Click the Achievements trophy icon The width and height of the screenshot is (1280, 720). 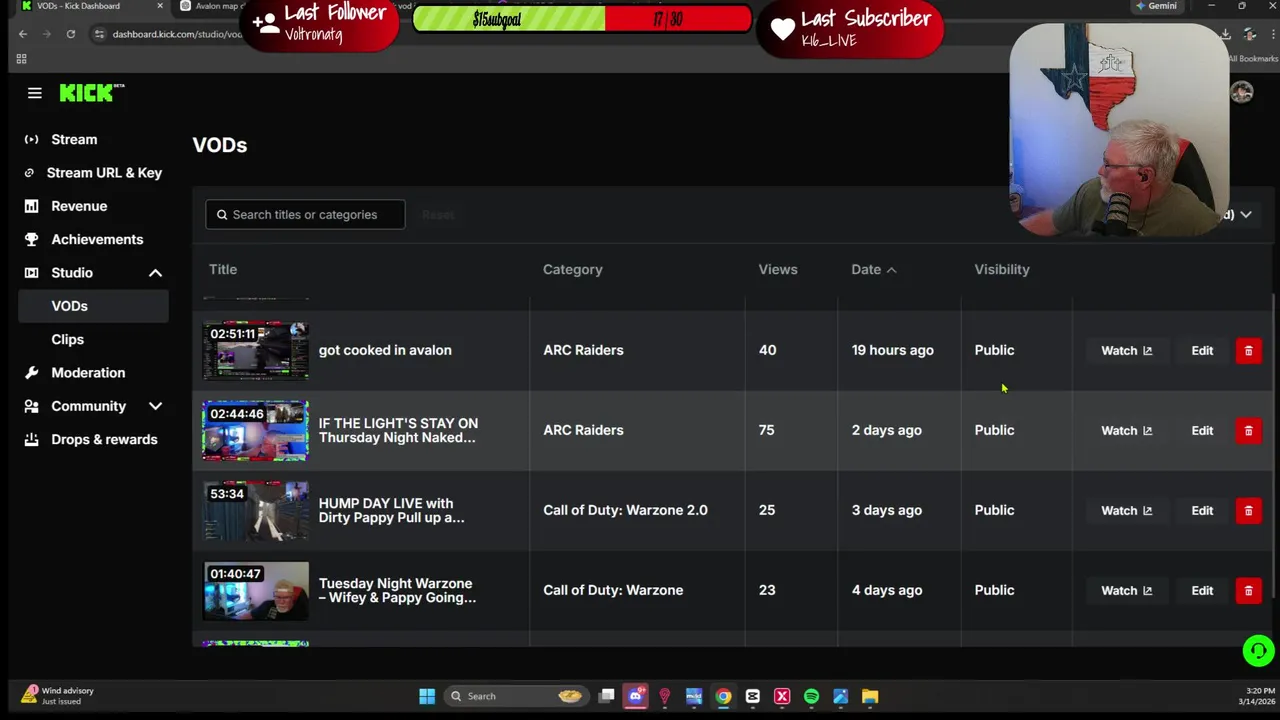[x=31, y=239]
